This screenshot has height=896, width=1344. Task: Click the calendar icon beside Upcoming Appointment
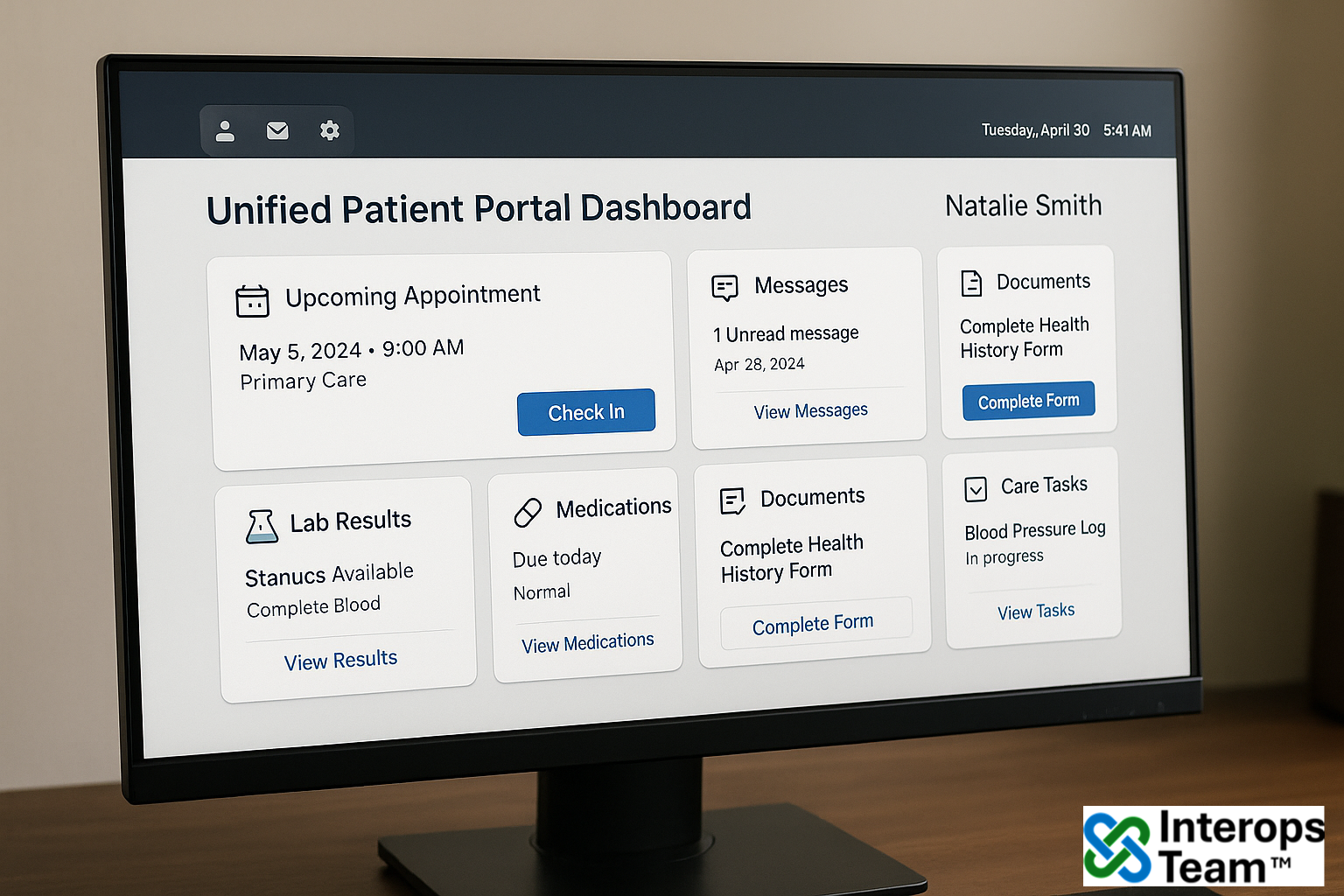point(252,301)
